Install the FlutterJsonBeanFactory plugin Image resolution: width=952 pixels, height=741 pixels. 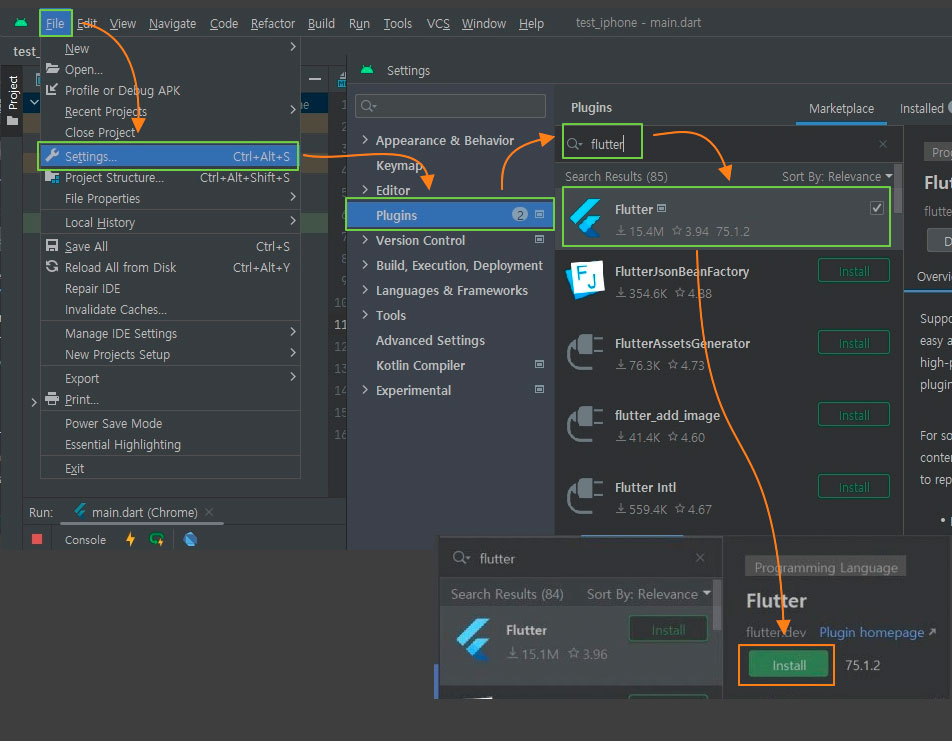coord(854,271)
